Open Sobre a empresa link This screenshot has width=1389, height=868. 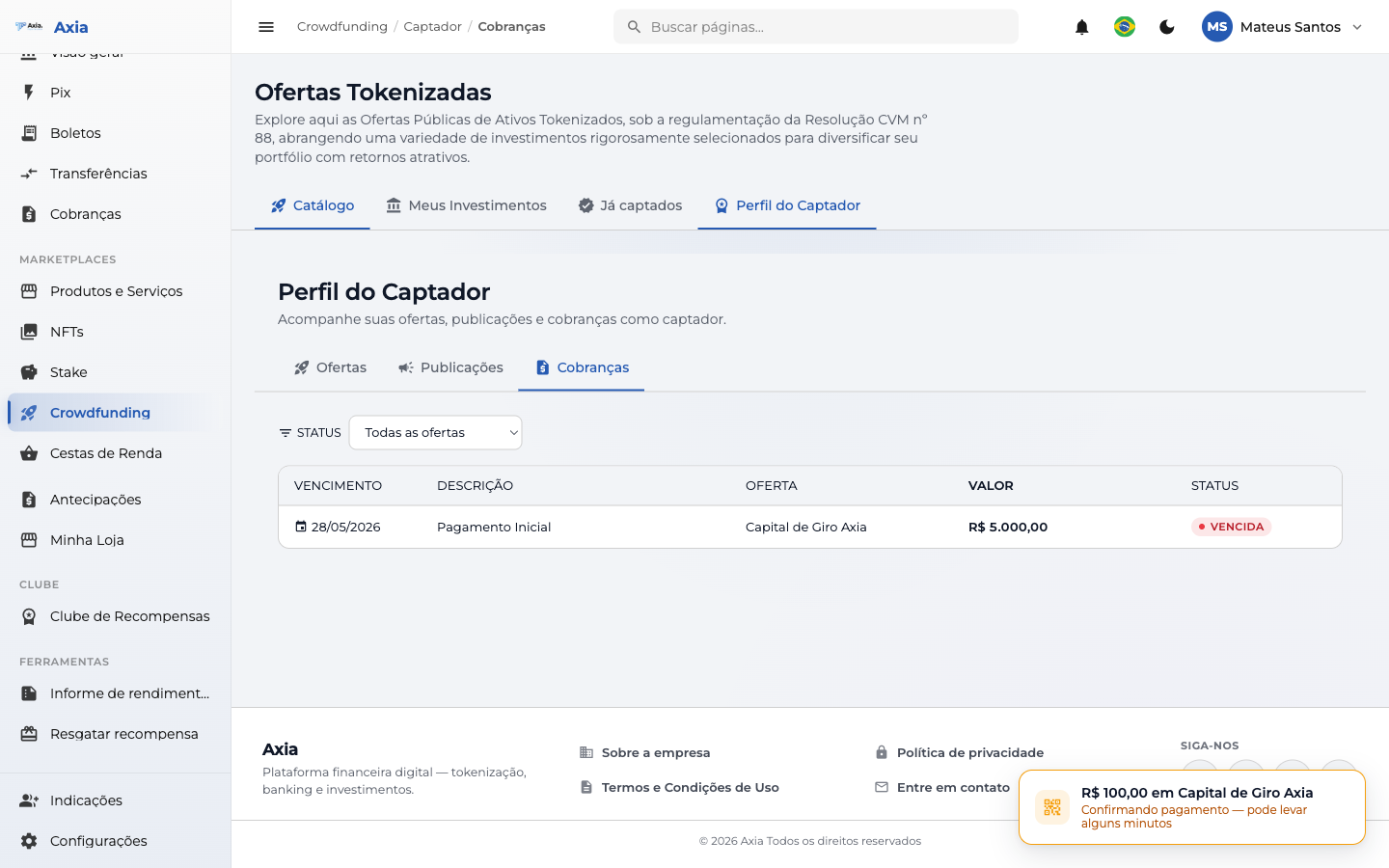click(644, 752)
